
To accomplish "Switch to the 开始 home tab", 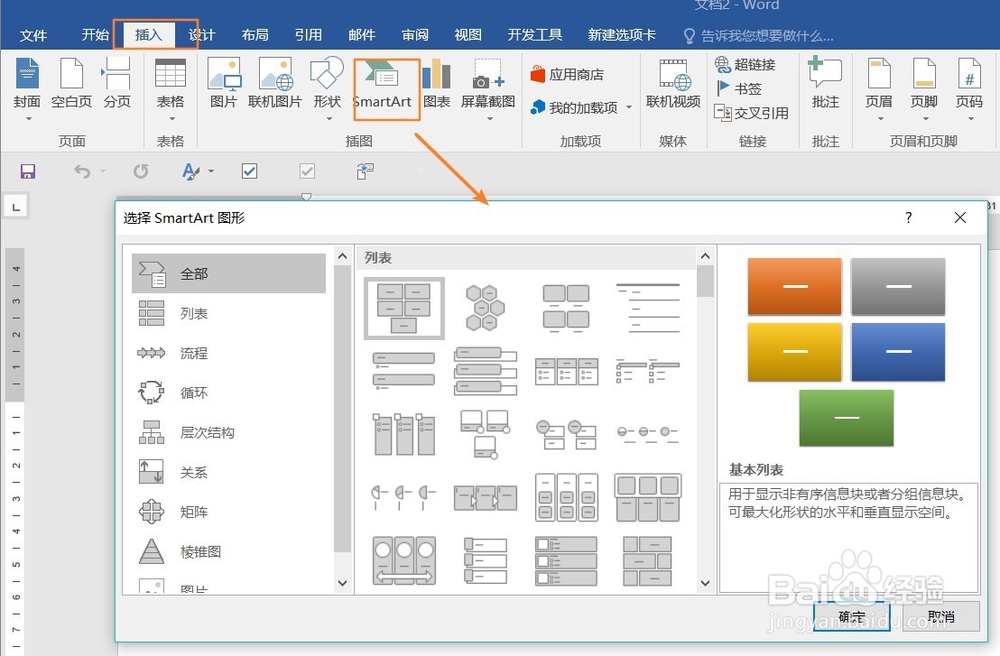I will [x=95, y=35].
